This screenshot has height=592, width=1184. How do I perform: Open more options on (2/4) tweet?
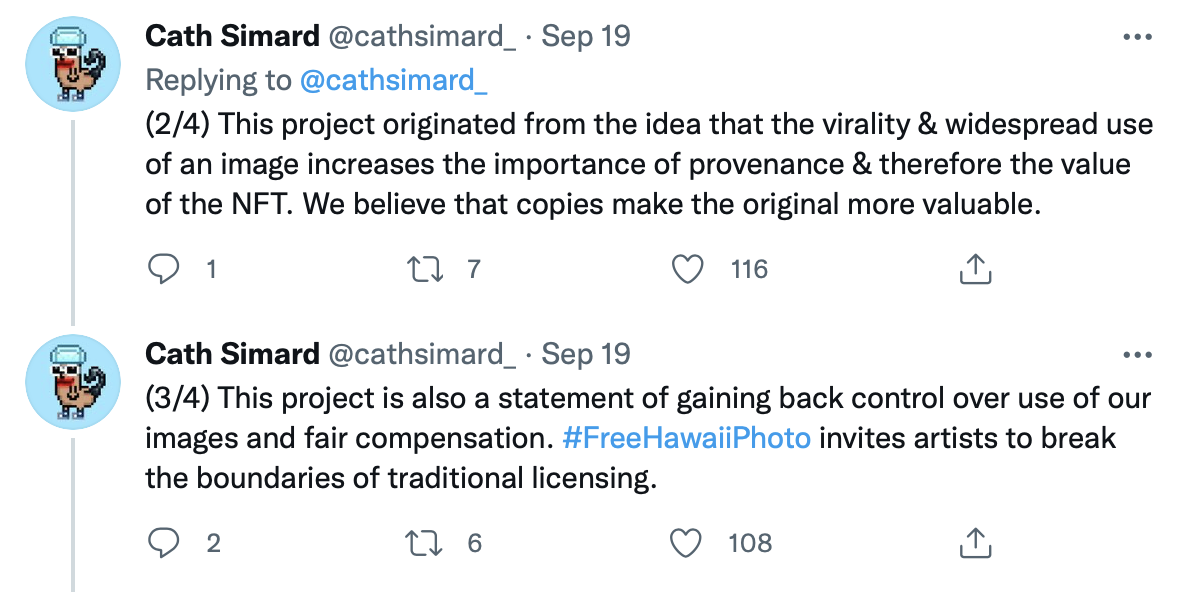click(x=1138, y=38)
